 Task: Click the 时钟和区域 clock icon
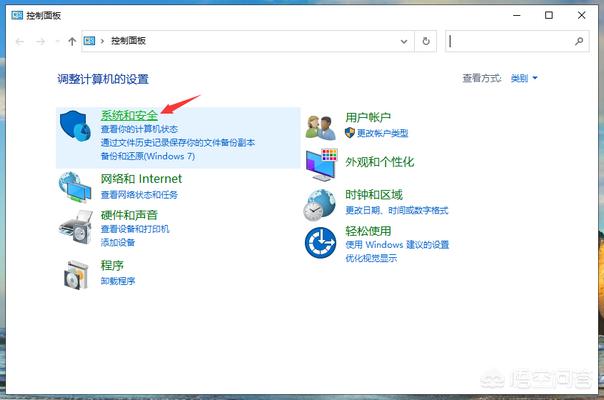[x=321, y=203]
